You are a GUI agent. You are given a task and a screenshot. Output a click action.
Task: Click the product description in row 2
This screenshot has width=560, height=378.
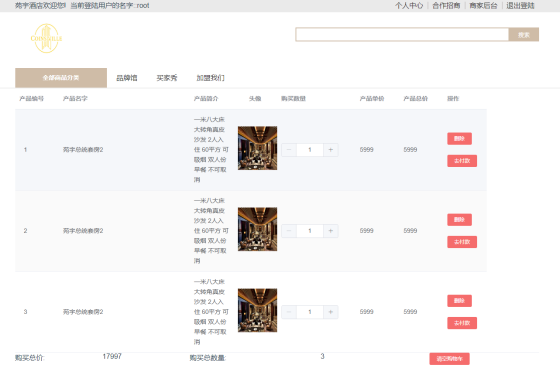click(x=211, y=230)
